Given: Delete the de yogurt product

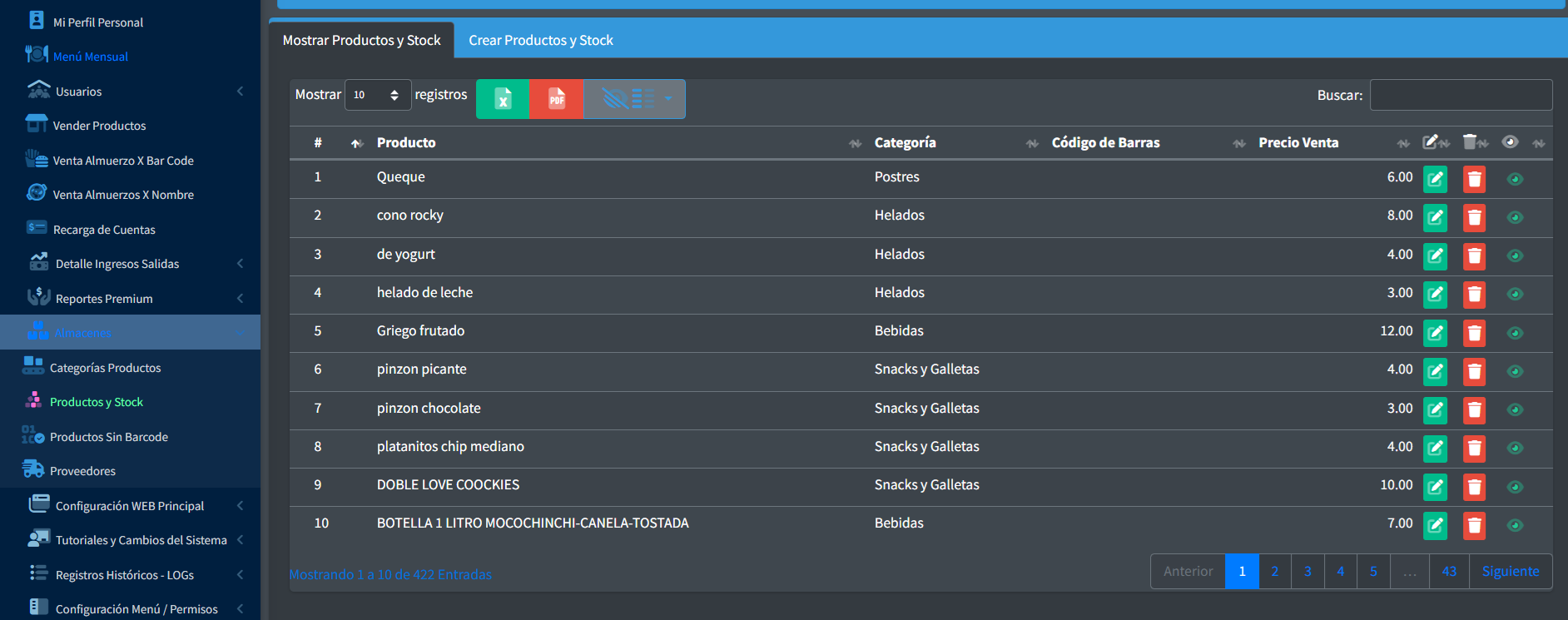Looking at the screenshot, I should 1474,255.
